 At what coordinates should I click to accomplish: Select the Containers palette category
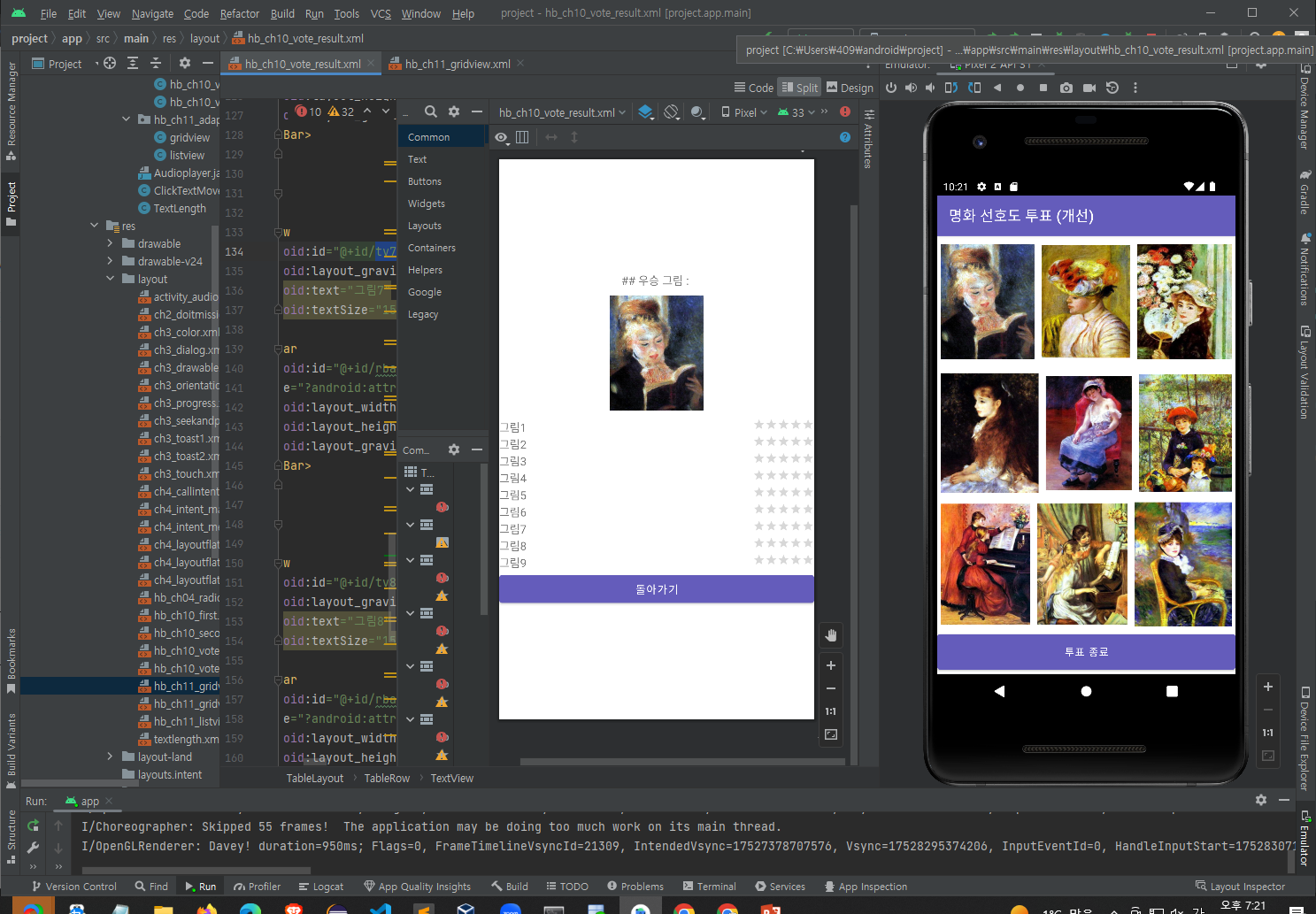click(x=432, y=248)
